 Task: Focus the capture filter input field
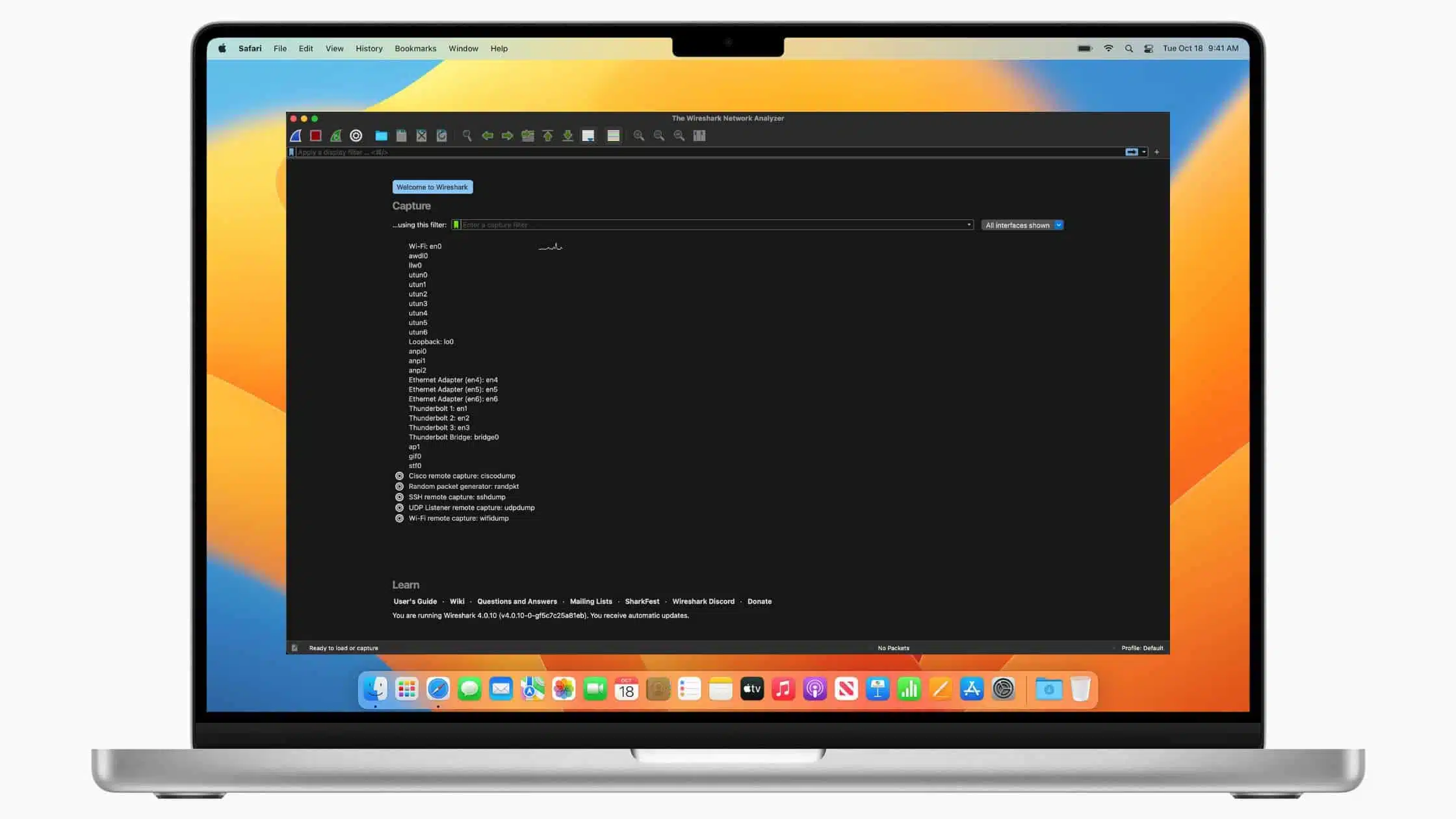tap(713, 225)
